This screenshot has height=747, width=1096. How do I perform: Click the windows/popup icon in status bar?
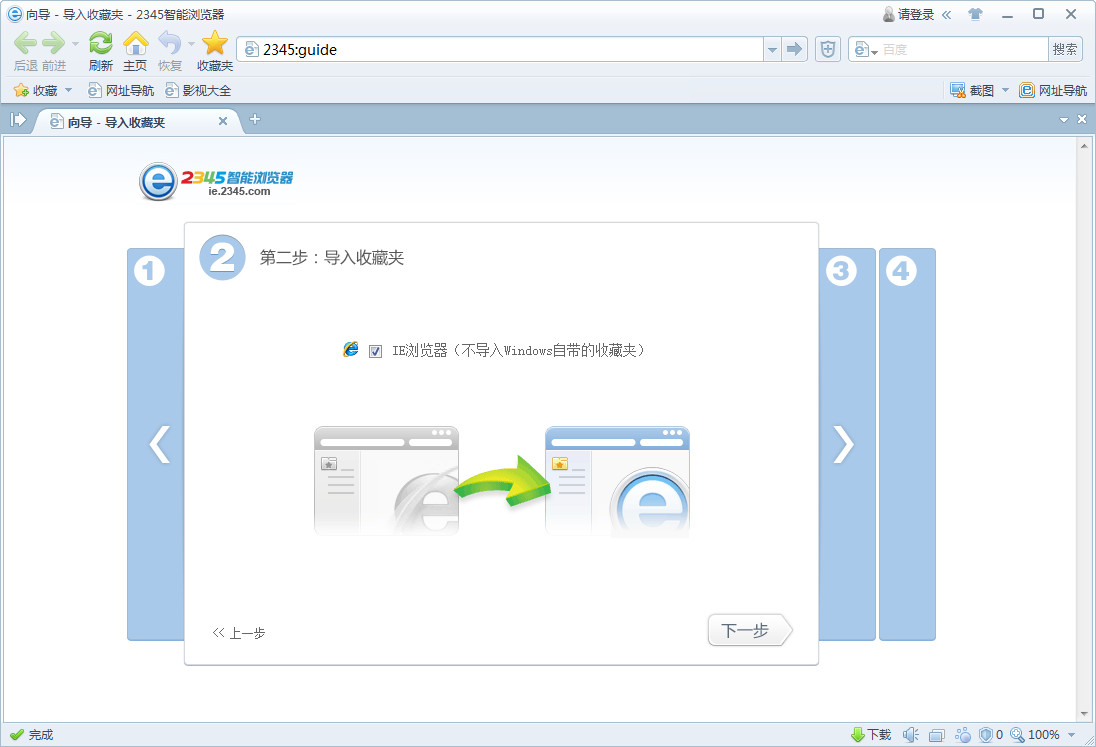click(937, 735)
